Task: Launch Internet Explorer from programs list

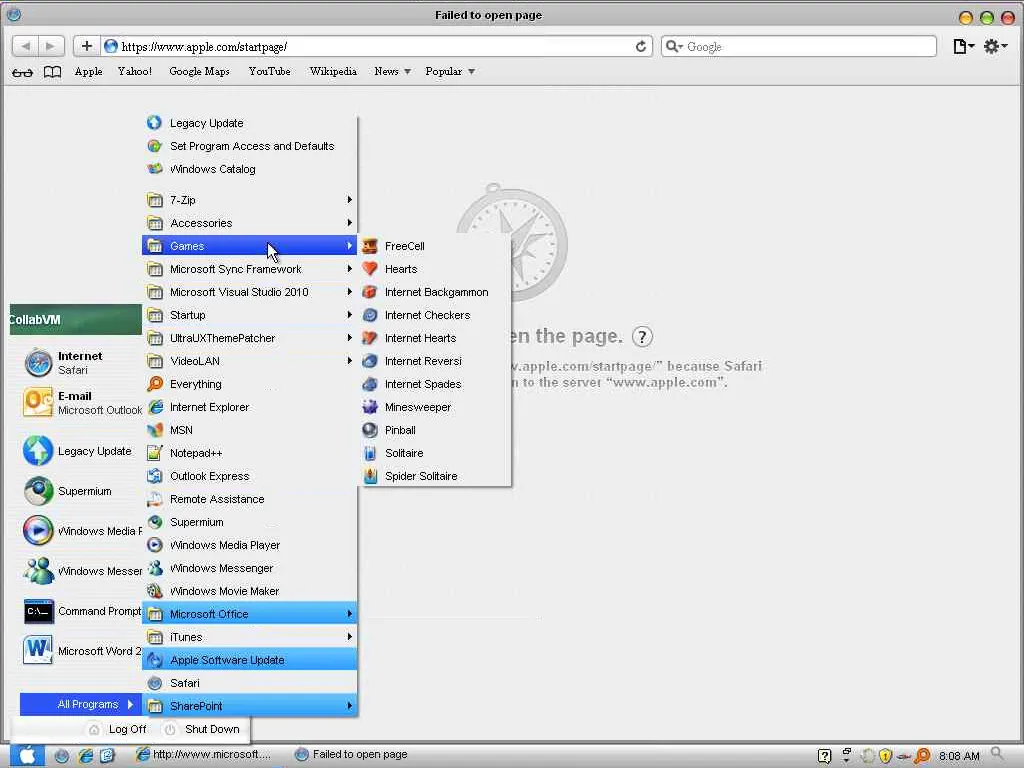Action: [x=249, y=407]
